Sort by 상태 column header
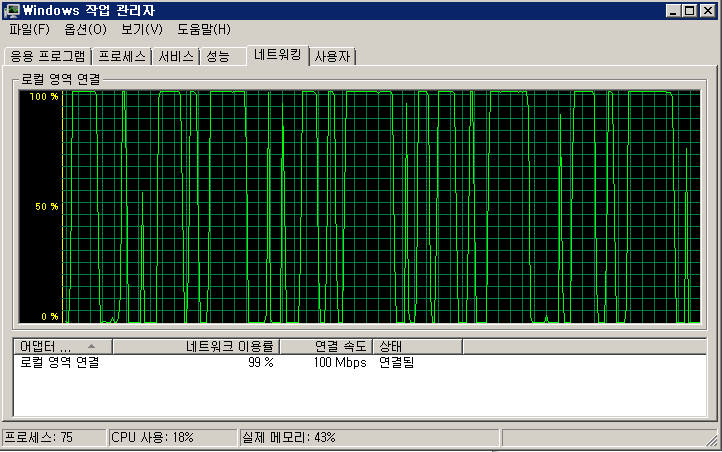 [417, 346]
